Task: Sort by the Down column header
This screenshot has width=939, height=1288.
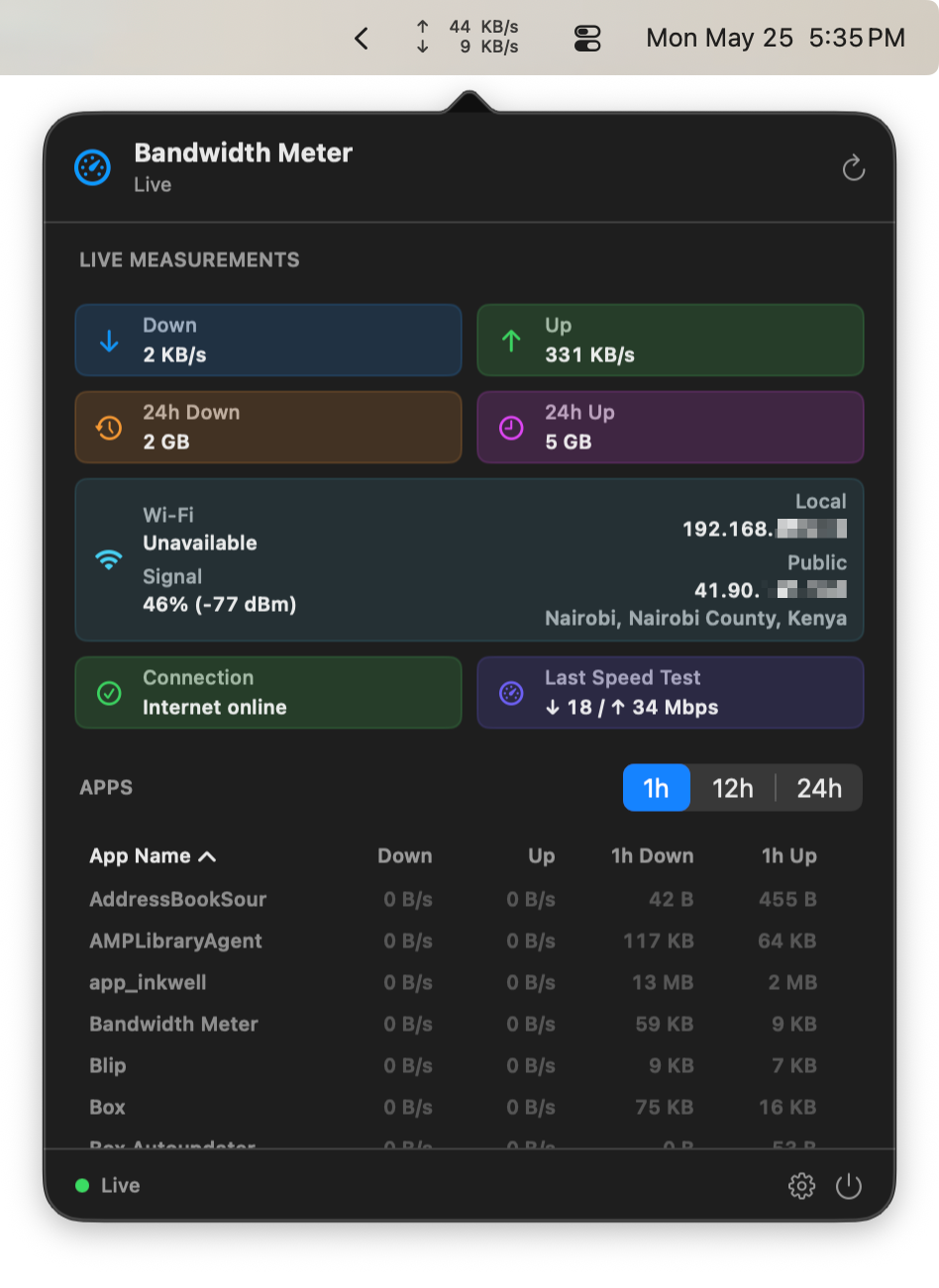Action: pyautogui.click(x=405, y=856)
